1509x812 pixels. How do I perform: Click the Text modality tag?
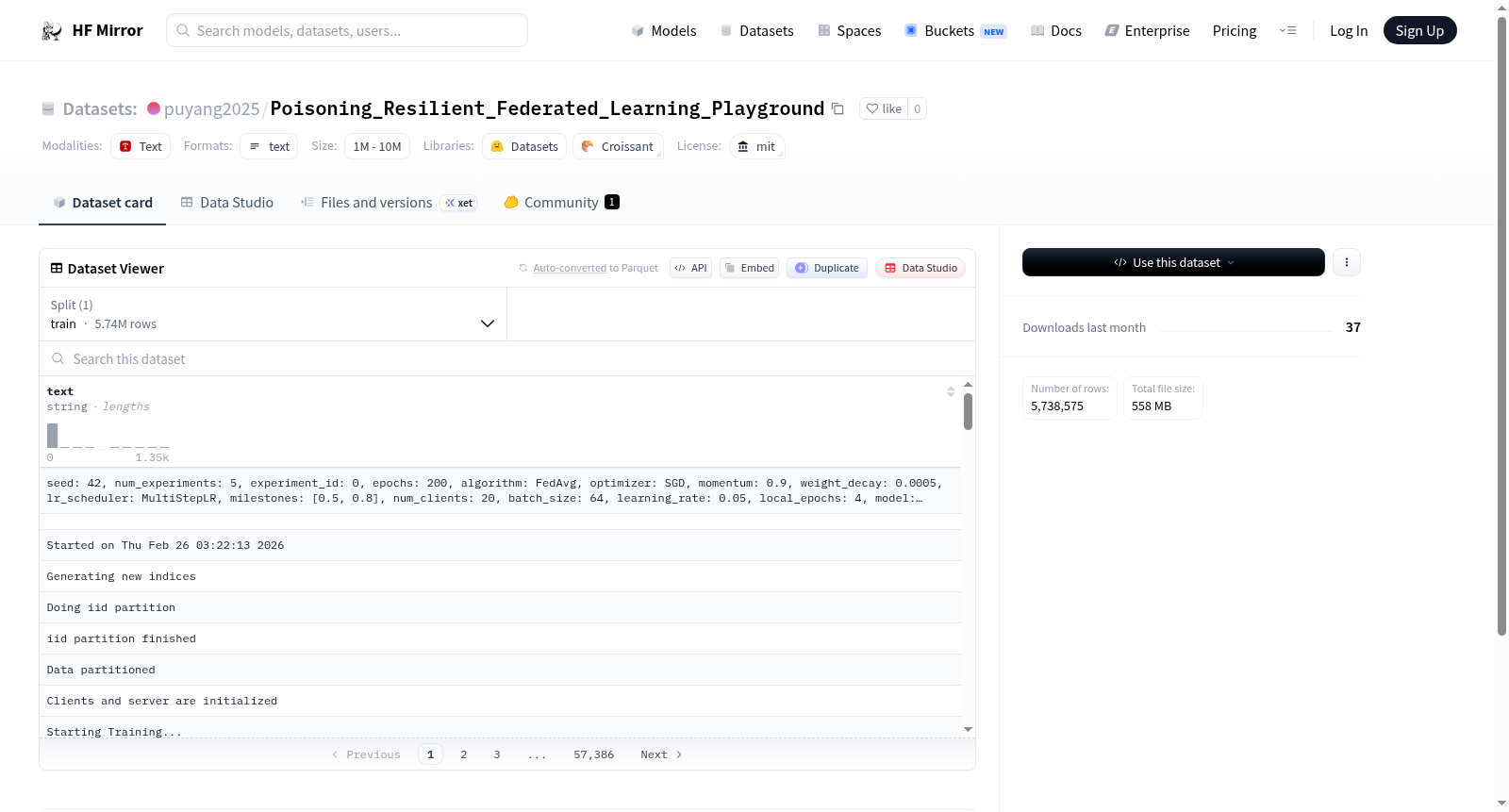click(141, 146)
